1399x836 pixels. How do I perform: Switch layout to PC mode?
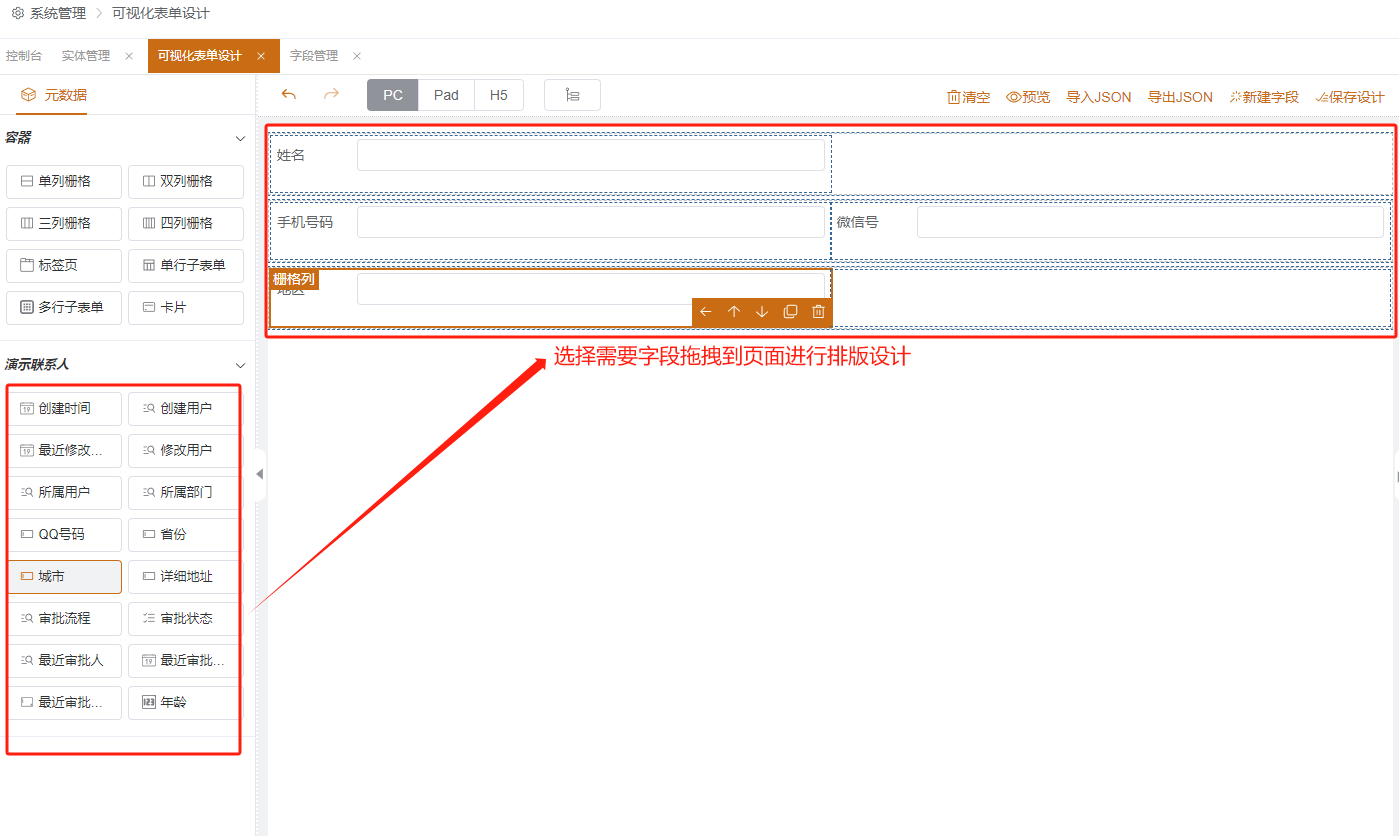click(x=393, y=95)
